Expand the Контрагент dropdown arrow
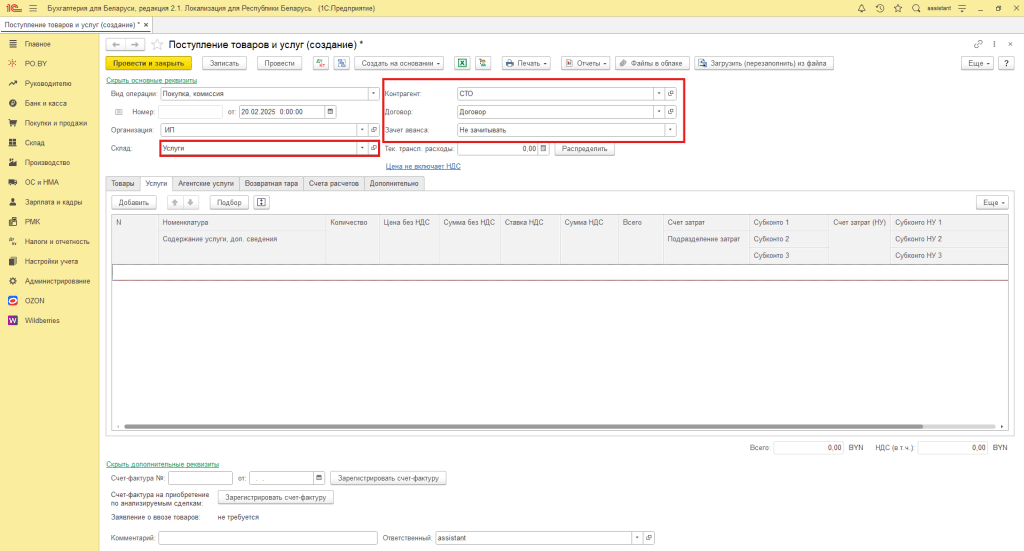Image resolution: width=1024 pixels, height=551 pixels. (x=658, y=93)
